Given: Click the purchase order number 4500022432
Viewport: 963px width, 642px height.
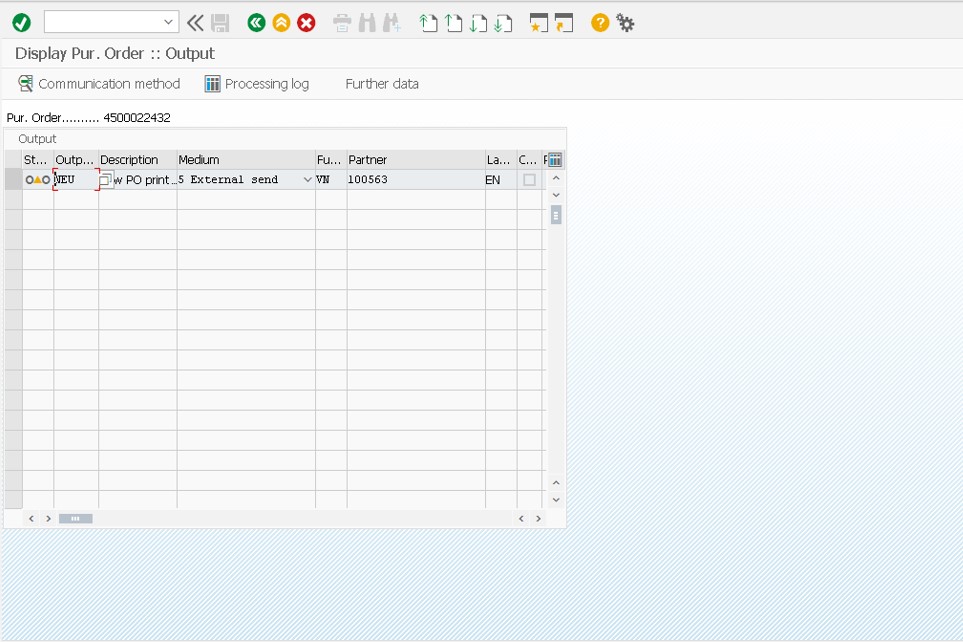Looking at the screenshot, I should 137,117.
